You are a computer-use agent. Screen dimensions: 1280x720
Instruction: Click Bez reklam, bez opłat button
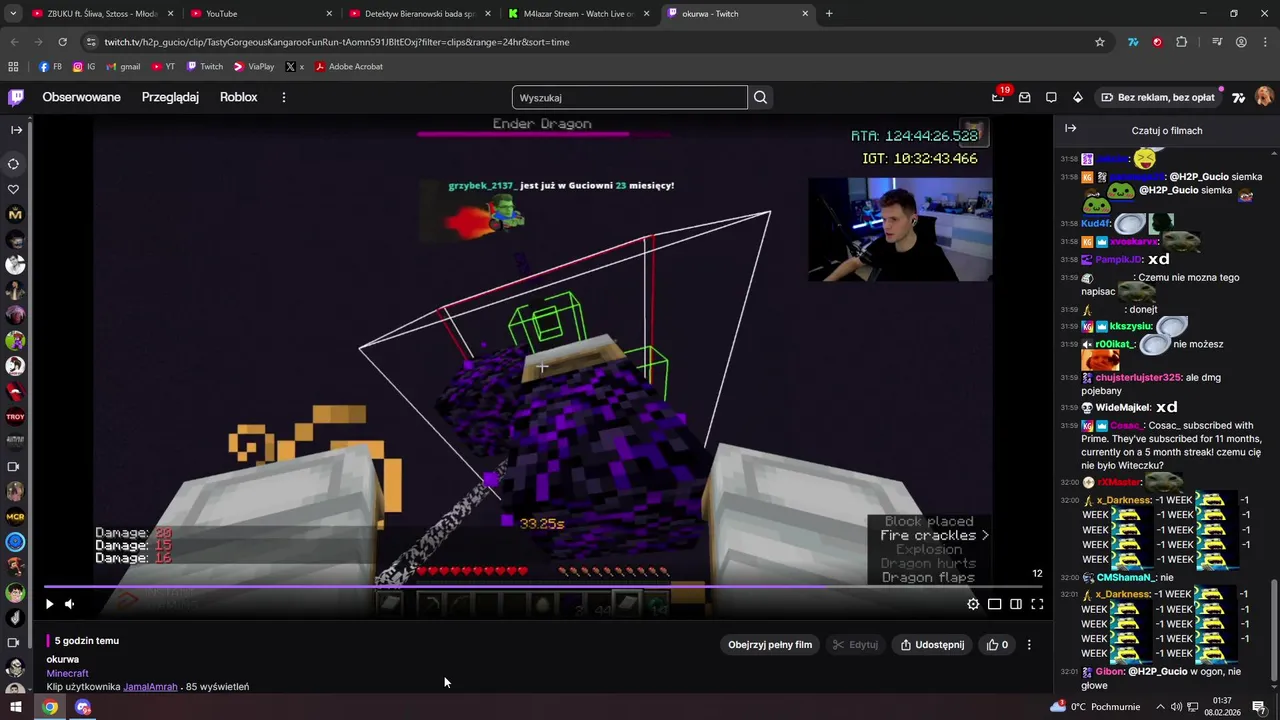point(1158,97)
